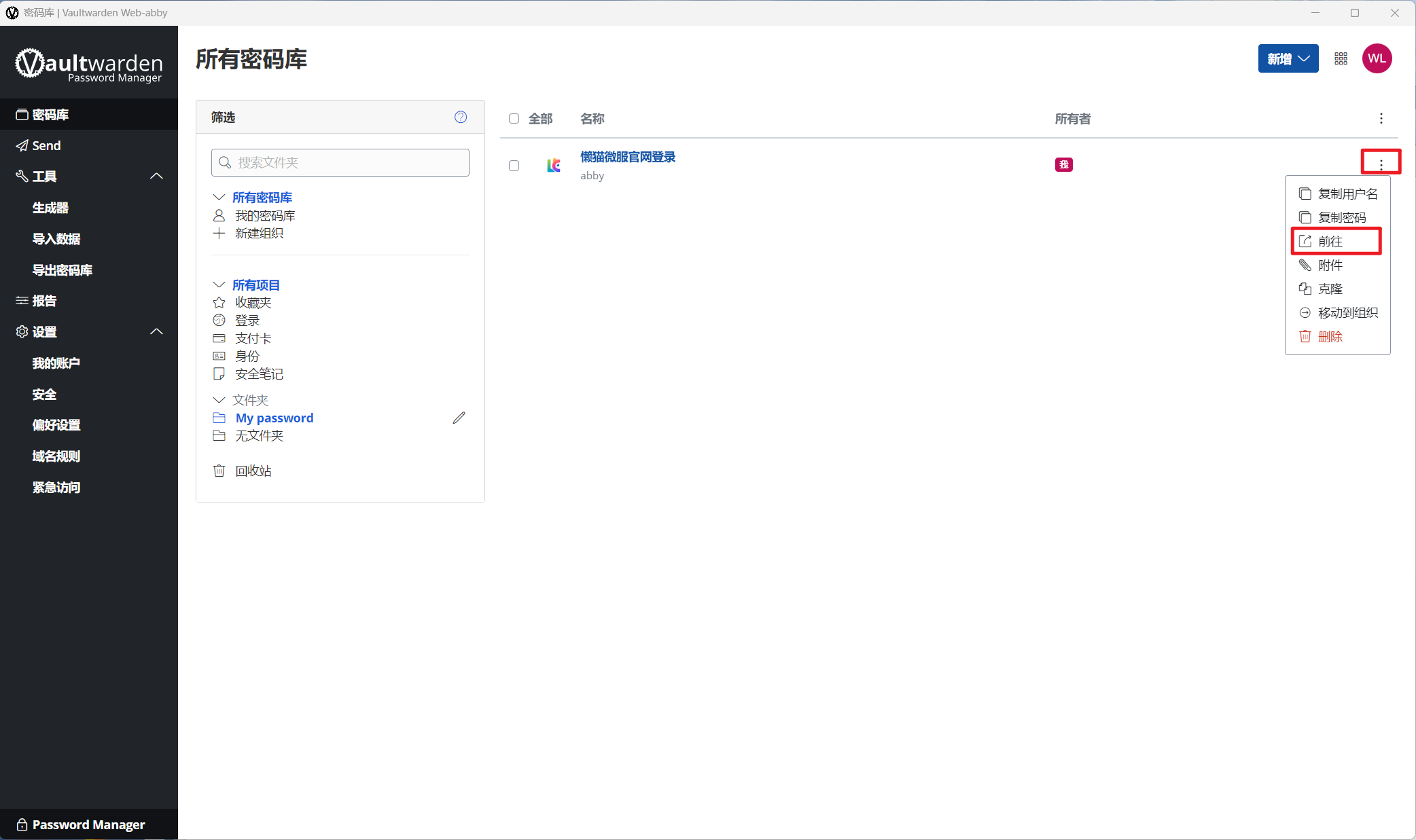Click the 搜索文件夹 search field

click(340, 162)
